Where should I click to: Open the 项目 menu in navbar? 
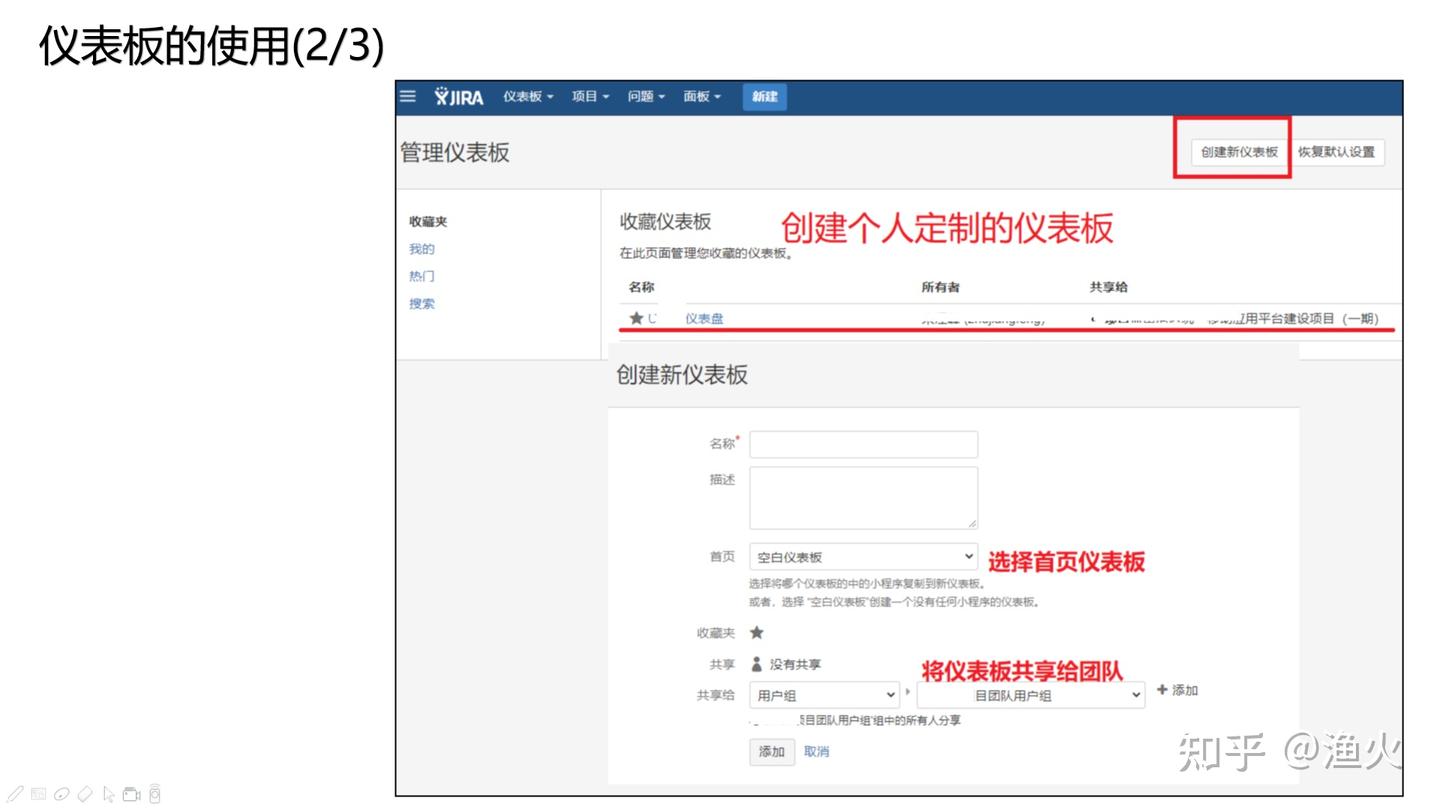point(590,97)
